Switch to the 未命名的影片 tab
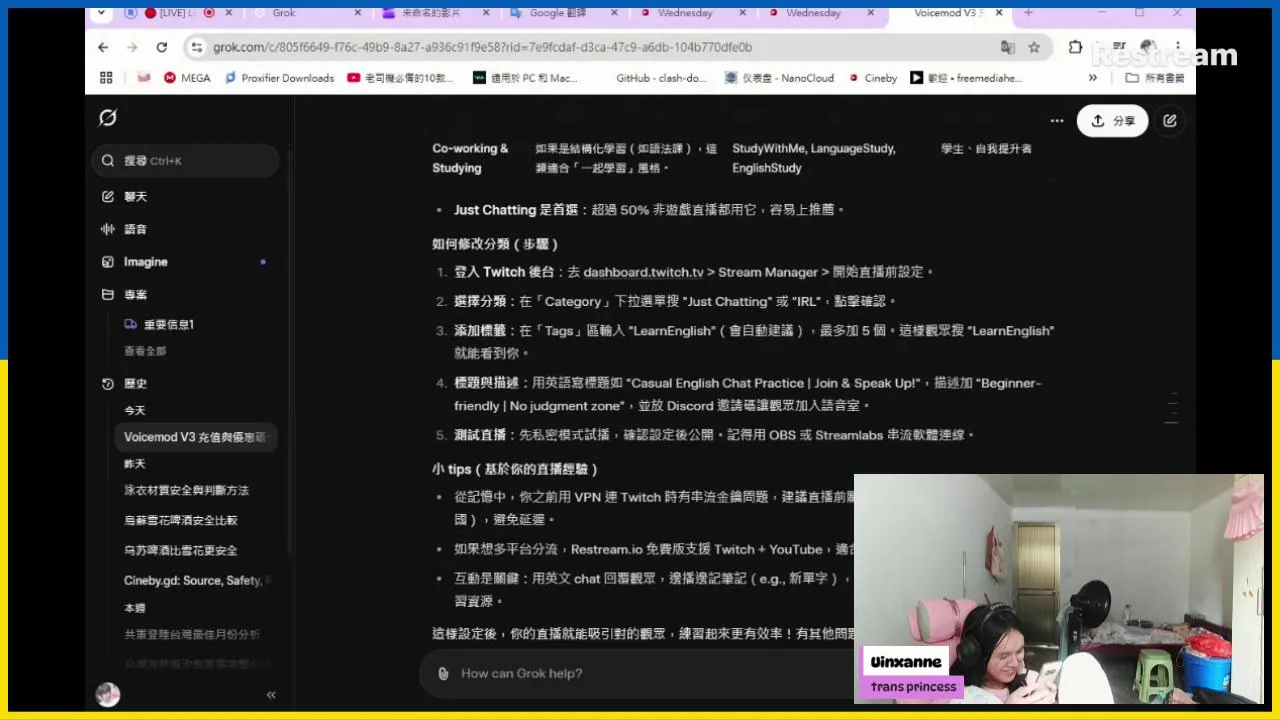This screenshot has height=720, width=1280. [x=436, y=13]
